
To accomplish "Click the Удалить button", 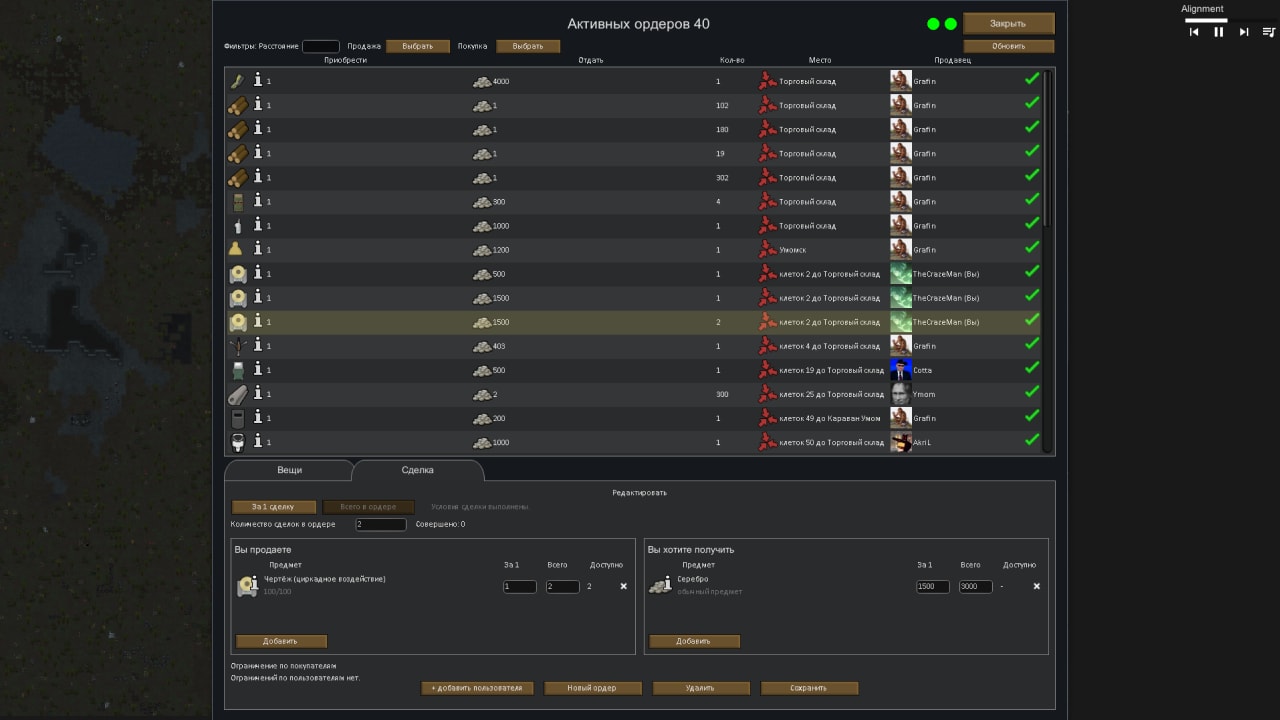I will click(x=701, y=688).
